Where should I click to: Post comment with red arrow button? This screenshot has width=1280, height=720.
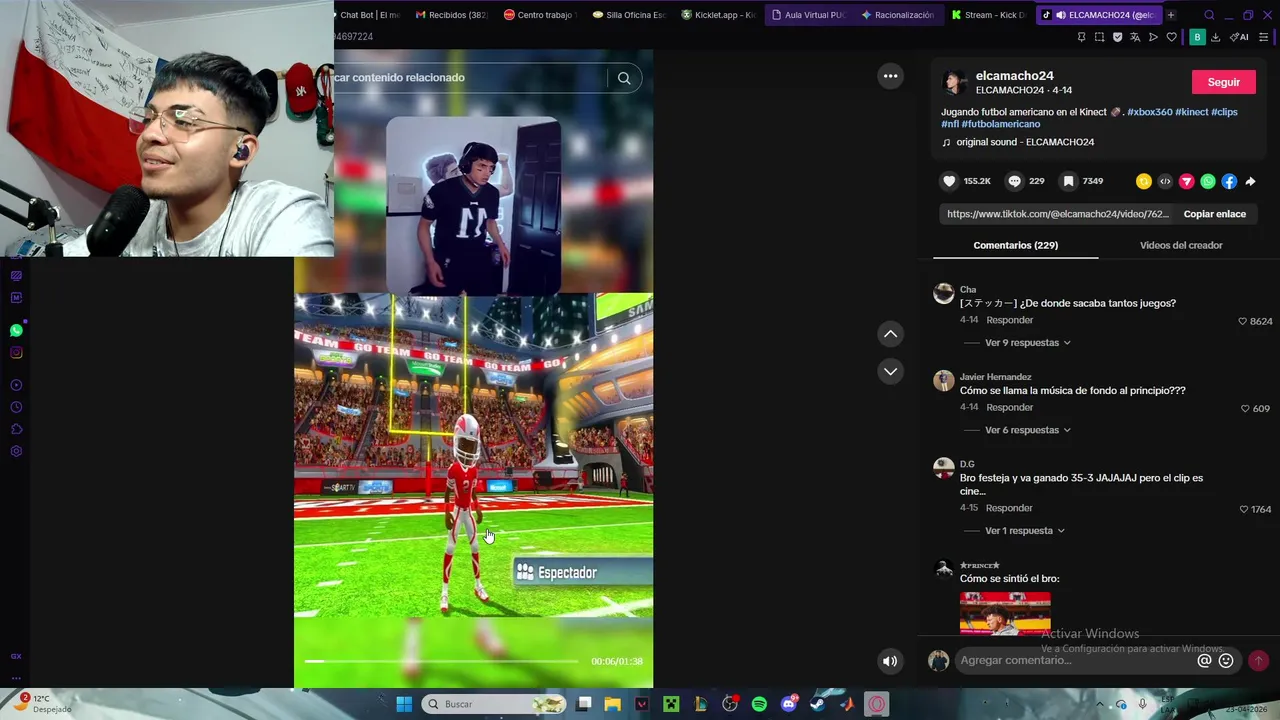pyautogui.click(x=1258, y=660)
